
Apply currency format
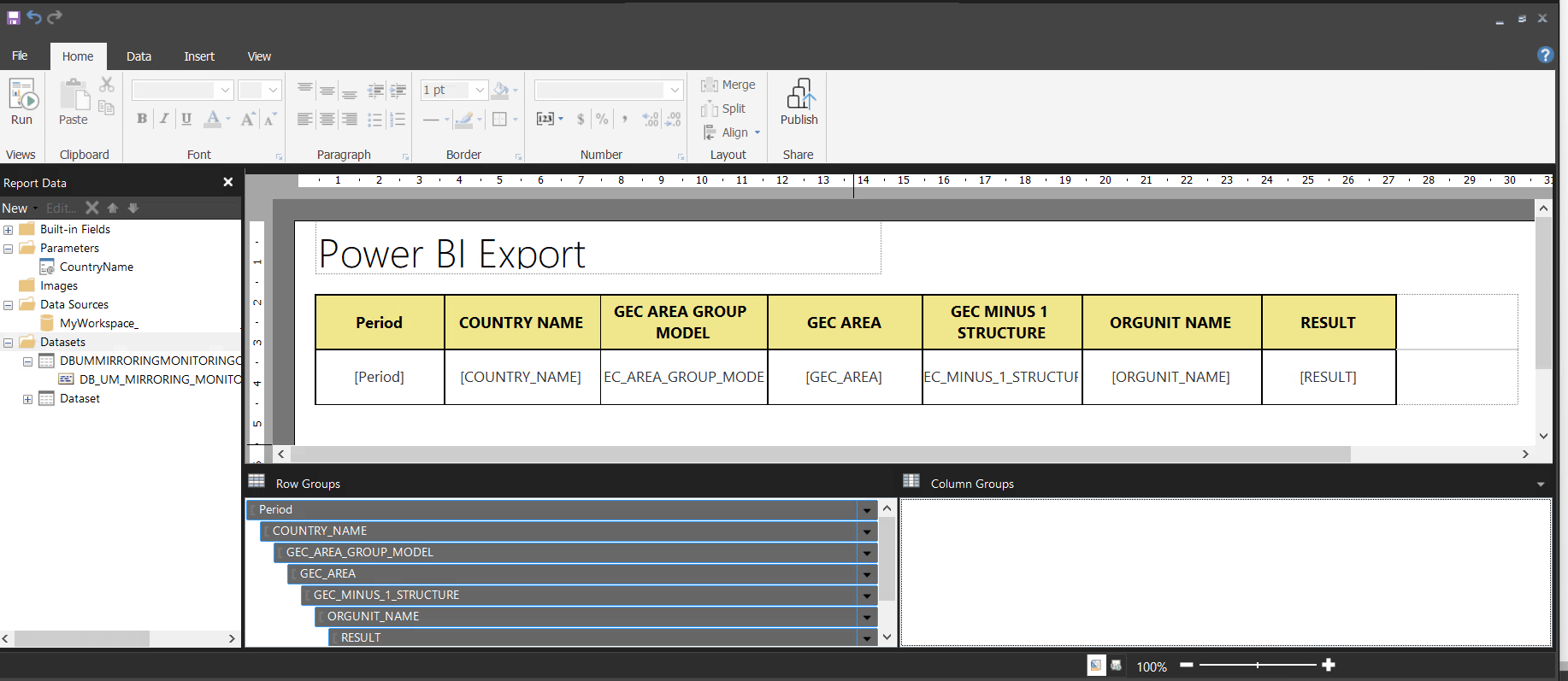pos(581,119)
